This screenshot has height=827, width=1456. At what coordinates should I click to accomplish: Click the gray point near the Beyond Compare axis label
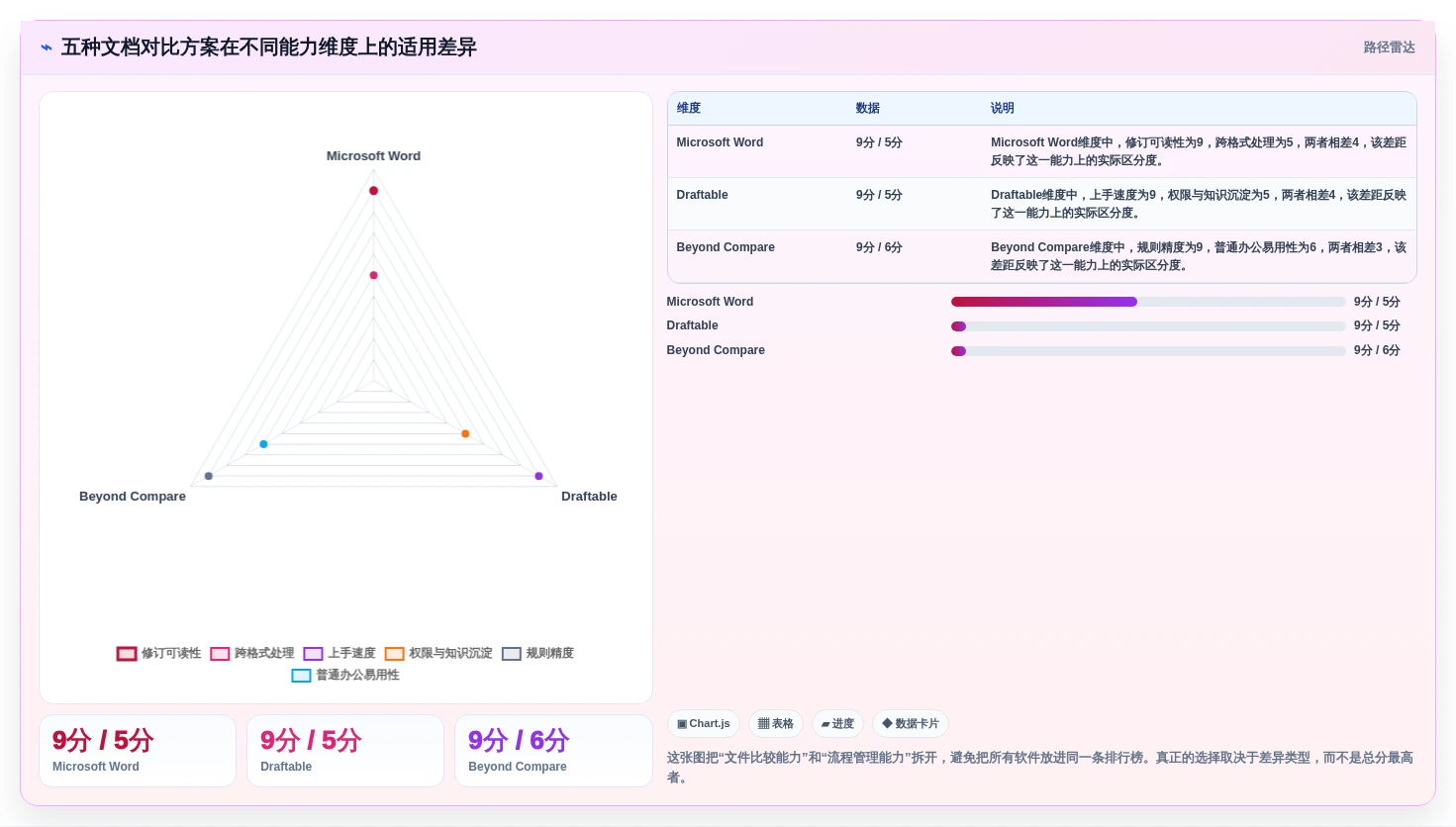pos(208,477)
